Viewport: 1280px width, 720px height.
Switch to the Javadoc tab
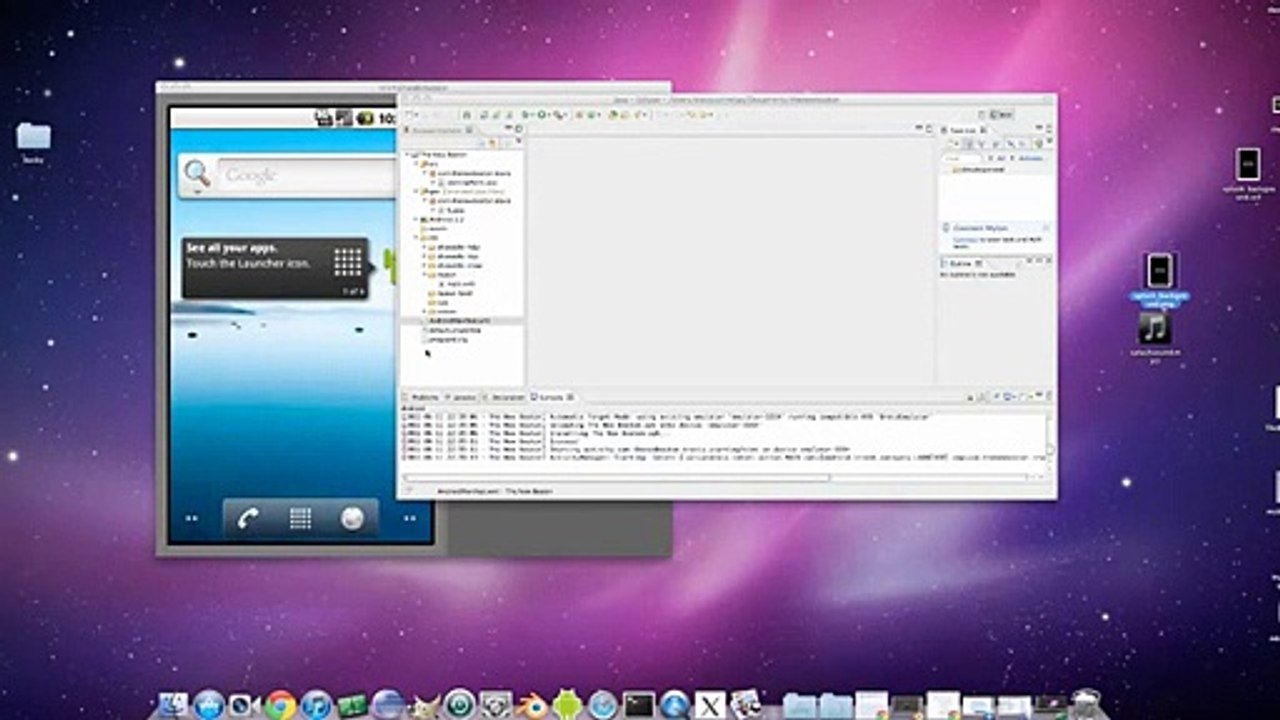(x=463, y=397)
